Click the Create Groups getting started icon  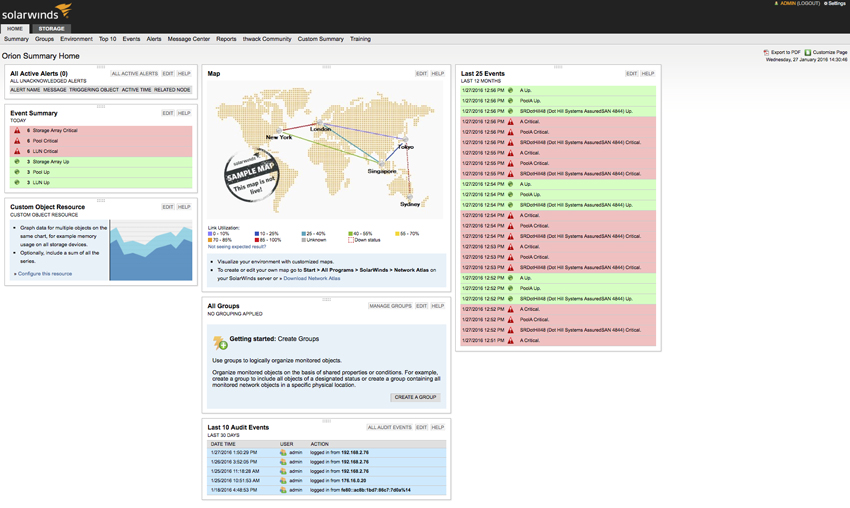coord(220,343)
